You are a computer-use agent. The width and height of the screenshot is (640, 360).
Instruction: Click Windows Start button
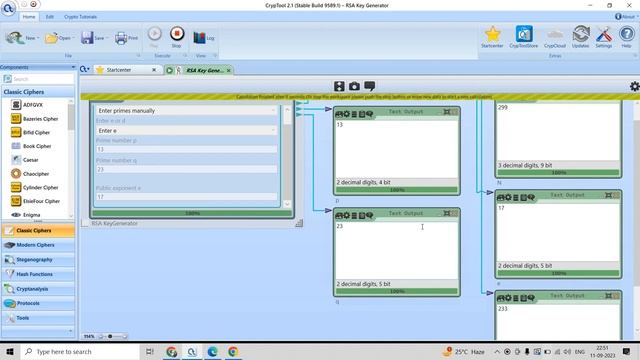click(10, 351)
